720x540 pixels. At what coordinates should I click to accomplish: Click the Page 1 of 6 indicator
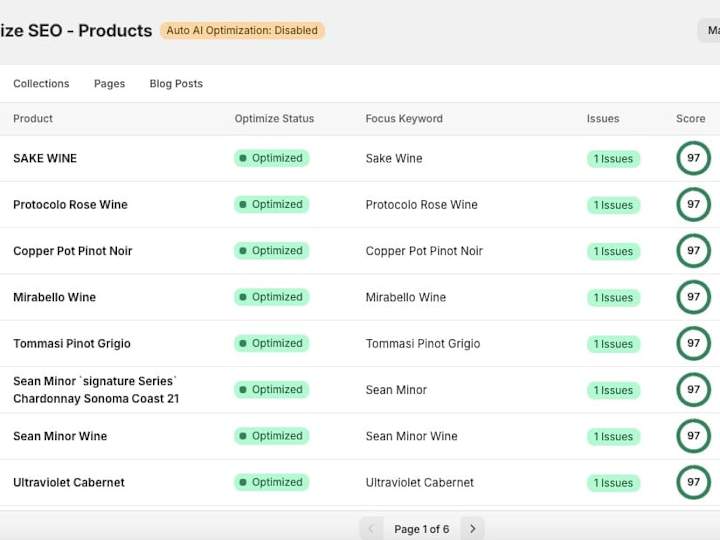[x=422, y=529]
